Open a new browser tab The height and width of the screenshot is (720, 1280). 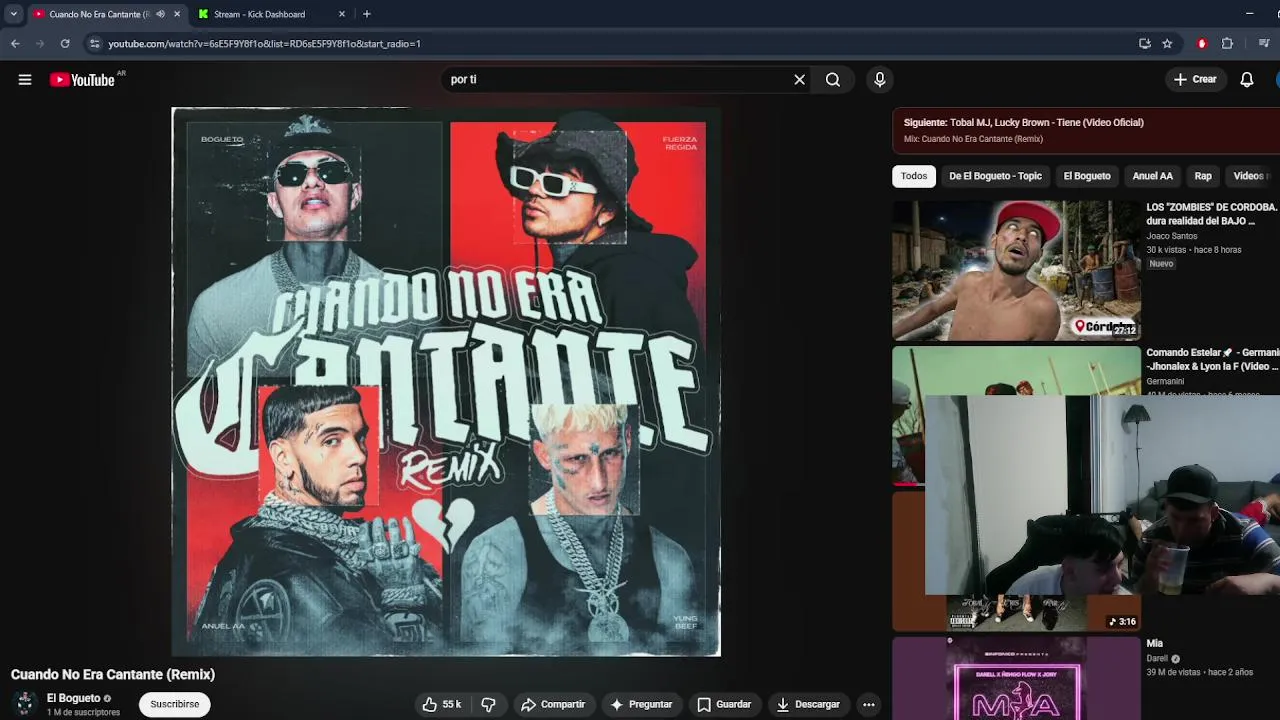[367, 14]
